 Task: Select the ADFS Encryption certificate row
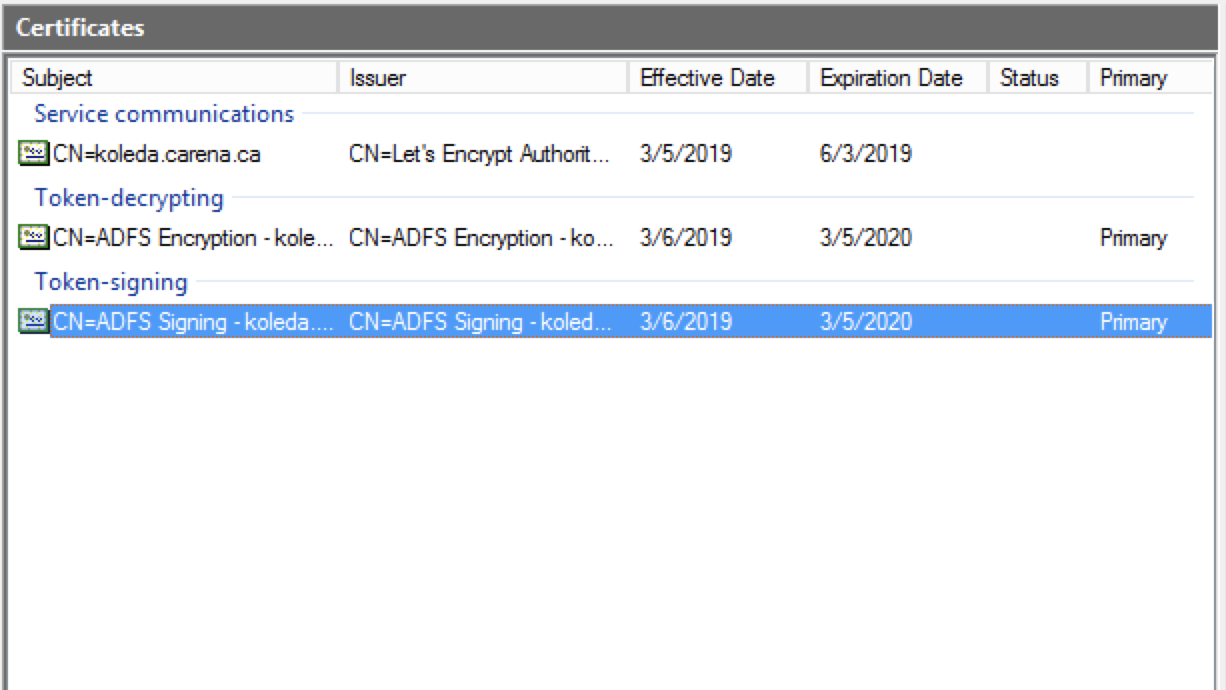tap(180, 238)
